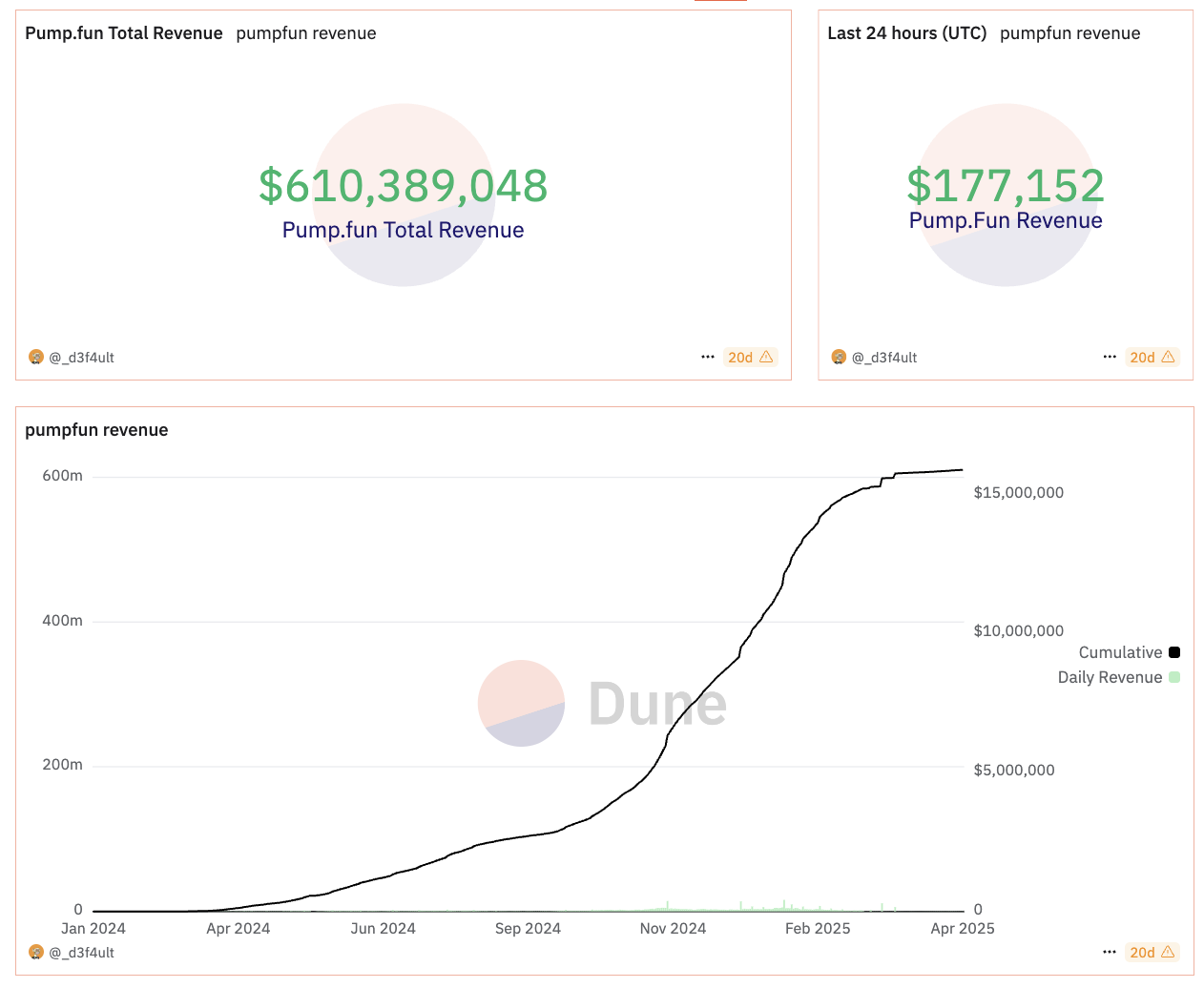Click the Feb 2025 x-axis label

818,929
